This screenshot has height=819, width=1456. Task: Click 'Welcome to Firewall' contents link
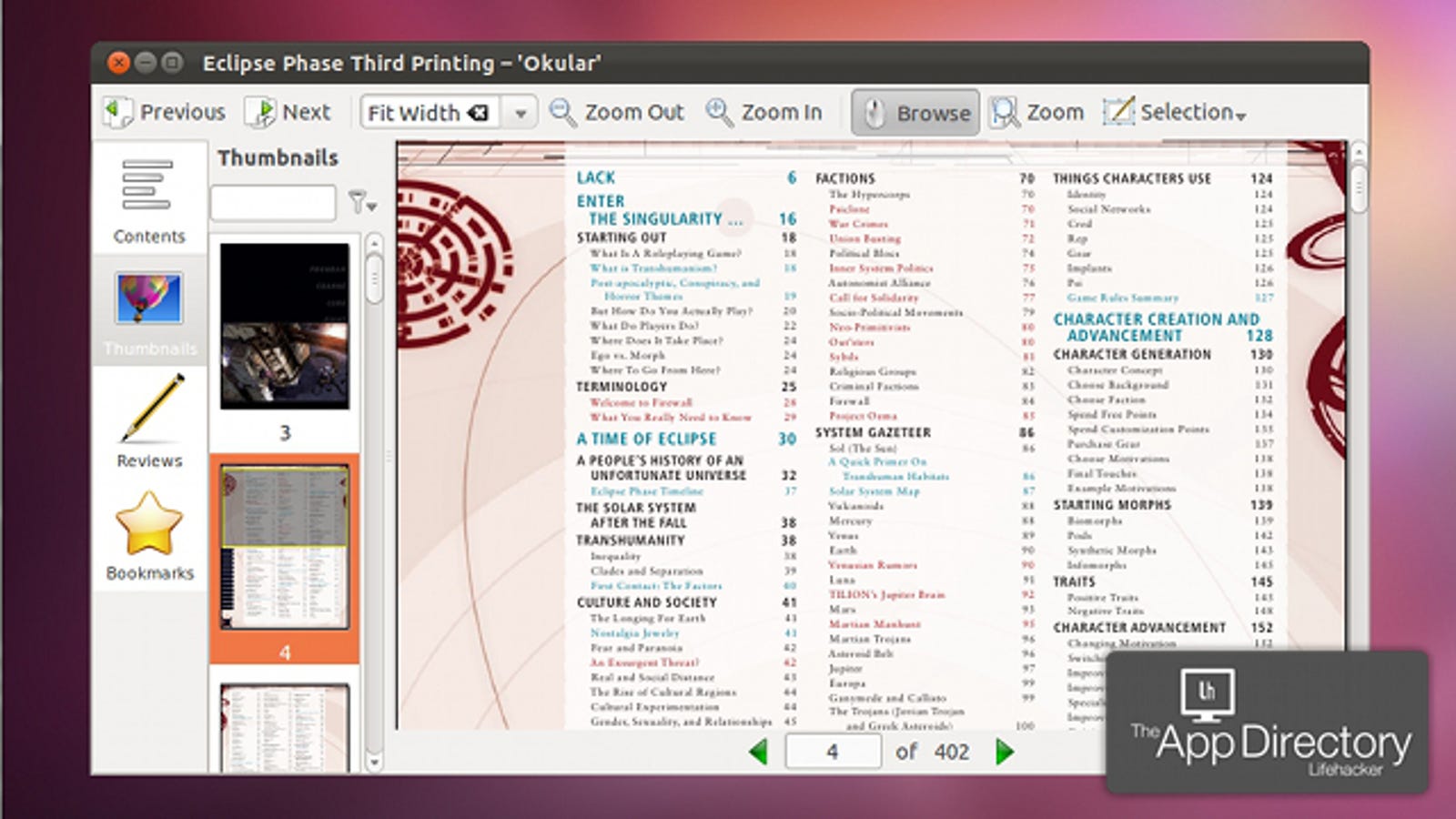point(641,402)
